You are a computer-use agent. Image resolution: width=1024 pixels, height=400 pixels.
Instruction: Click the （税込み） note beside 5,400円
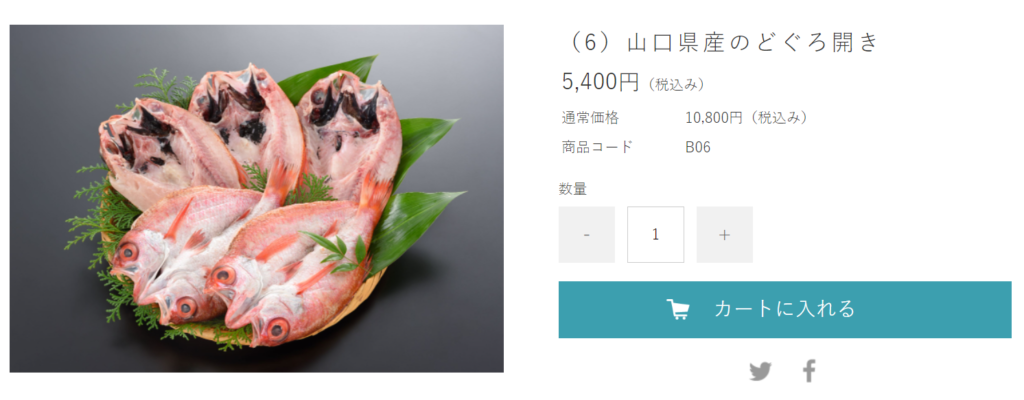click(x=677, y=84)
